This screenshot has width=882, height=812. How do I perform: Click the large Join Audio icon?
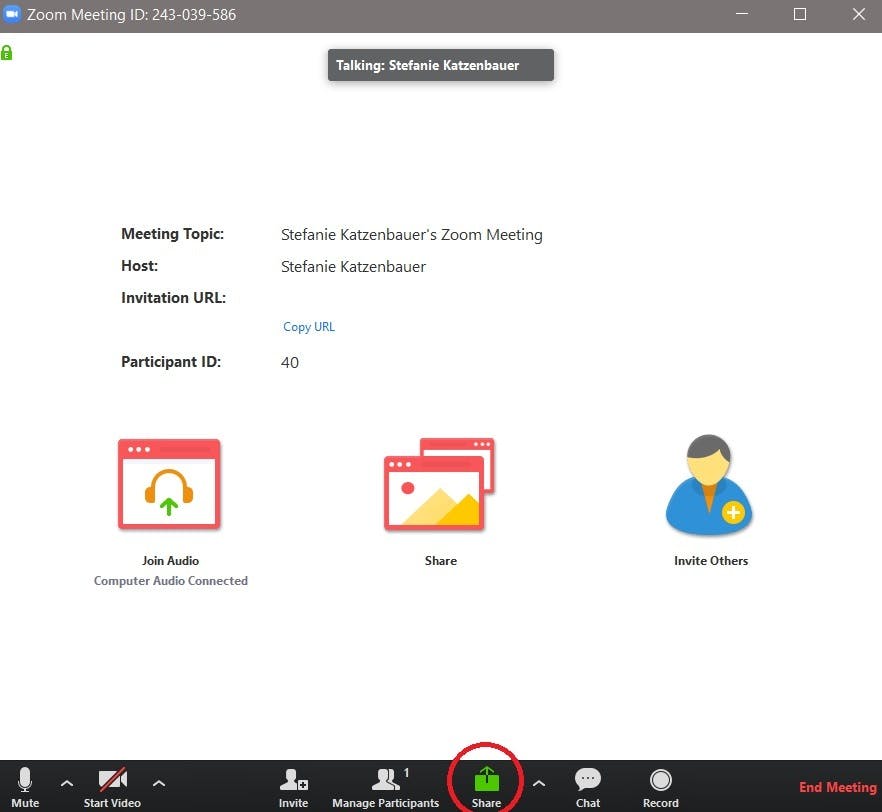[x=169, y=484]
